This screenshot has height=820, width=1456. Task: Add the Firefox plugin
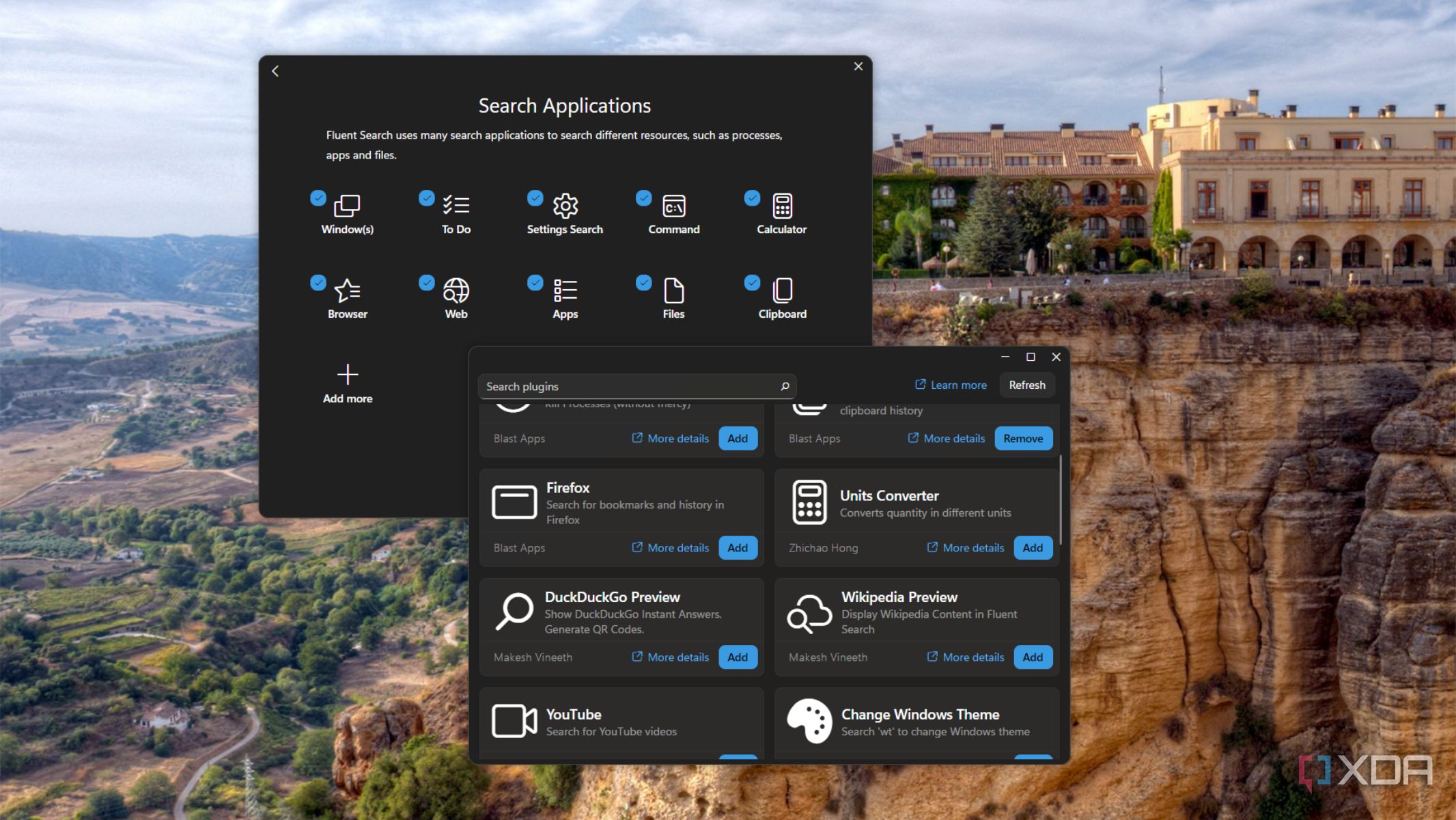pos(738,548)
